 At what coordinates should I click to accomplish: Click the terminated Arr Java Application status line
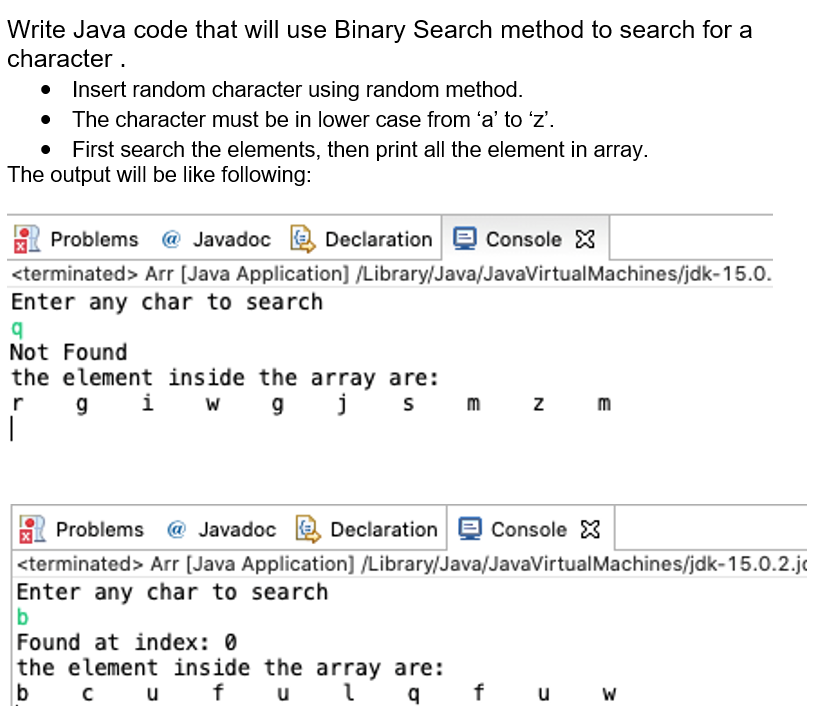click(x=390, y=273)
